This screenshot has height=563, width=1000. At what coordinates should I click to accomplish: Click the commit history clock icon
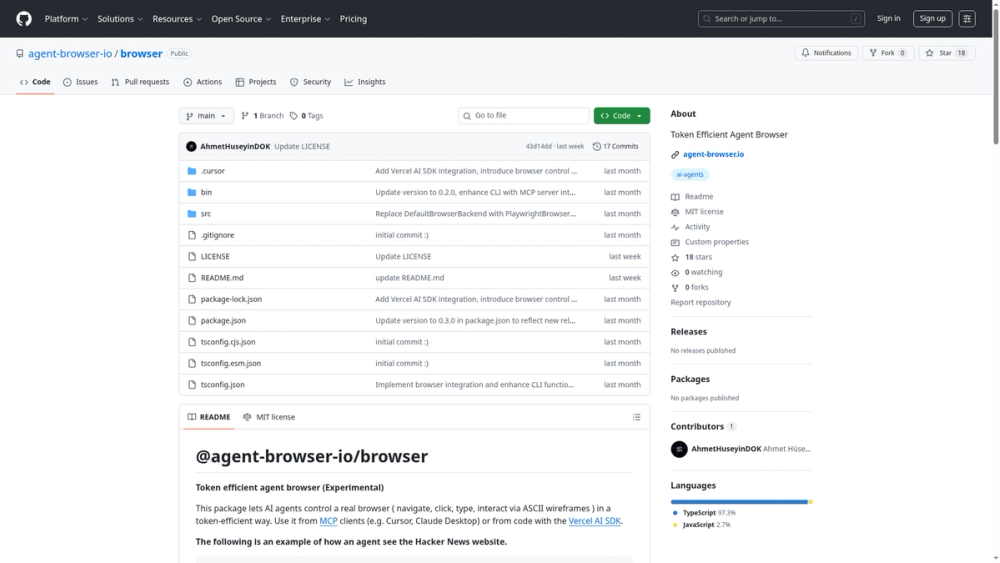click(597, 146)
